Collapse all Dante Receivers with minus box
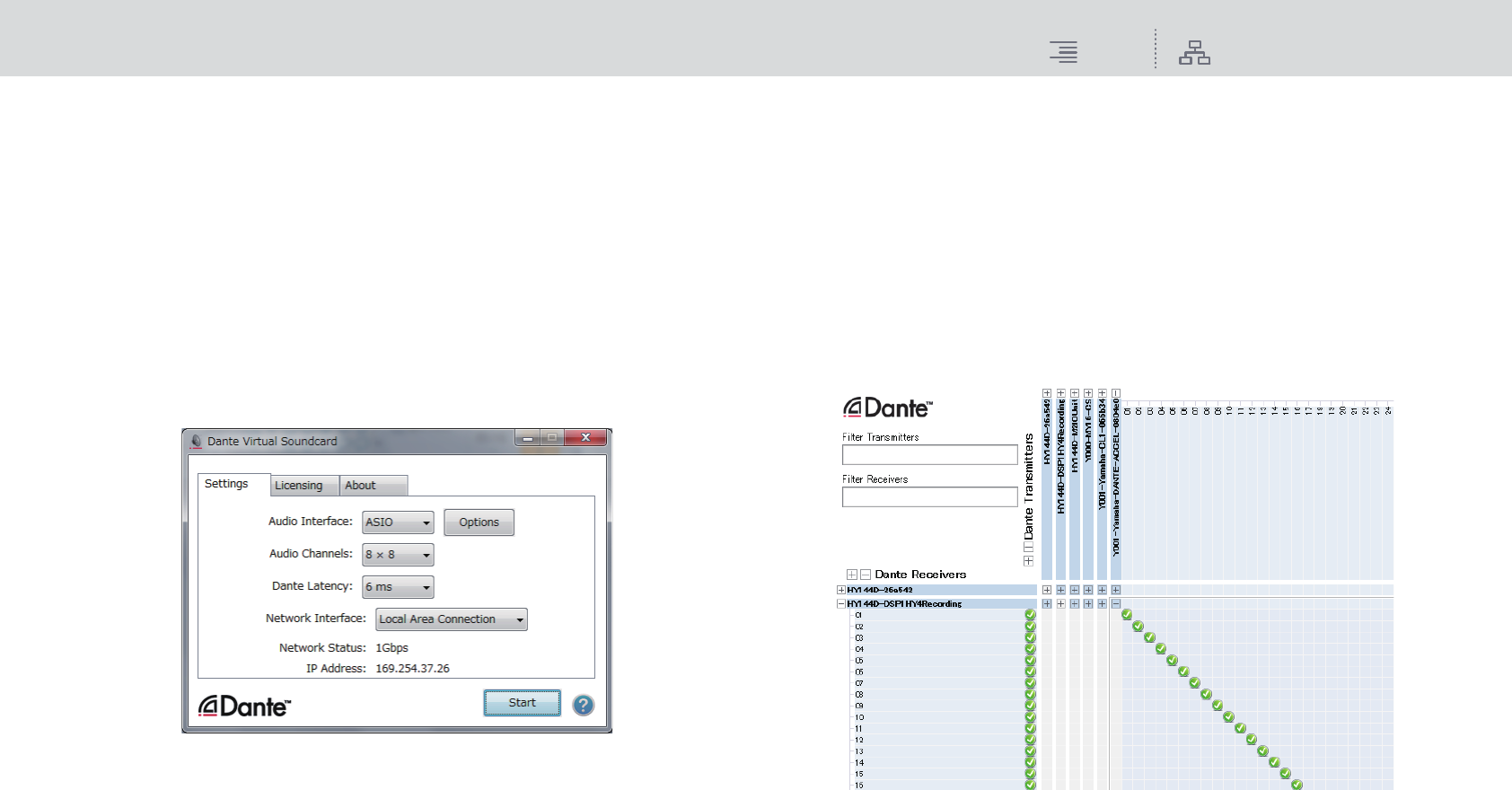The height and width of the screenshot is (790, 1512). [x=866, y=575]
